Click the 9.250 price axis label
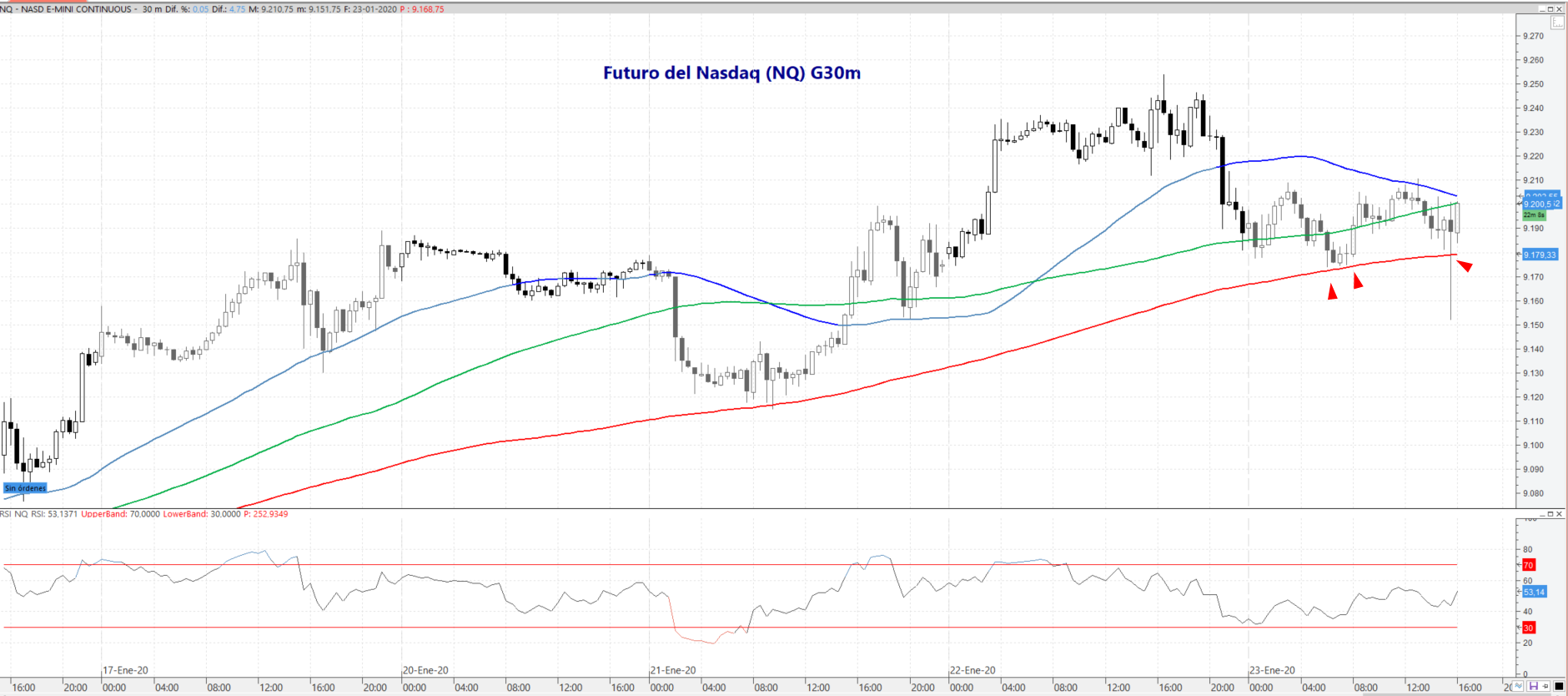The height and width of the screenshot is (696, 1568). pos(1533,84)
